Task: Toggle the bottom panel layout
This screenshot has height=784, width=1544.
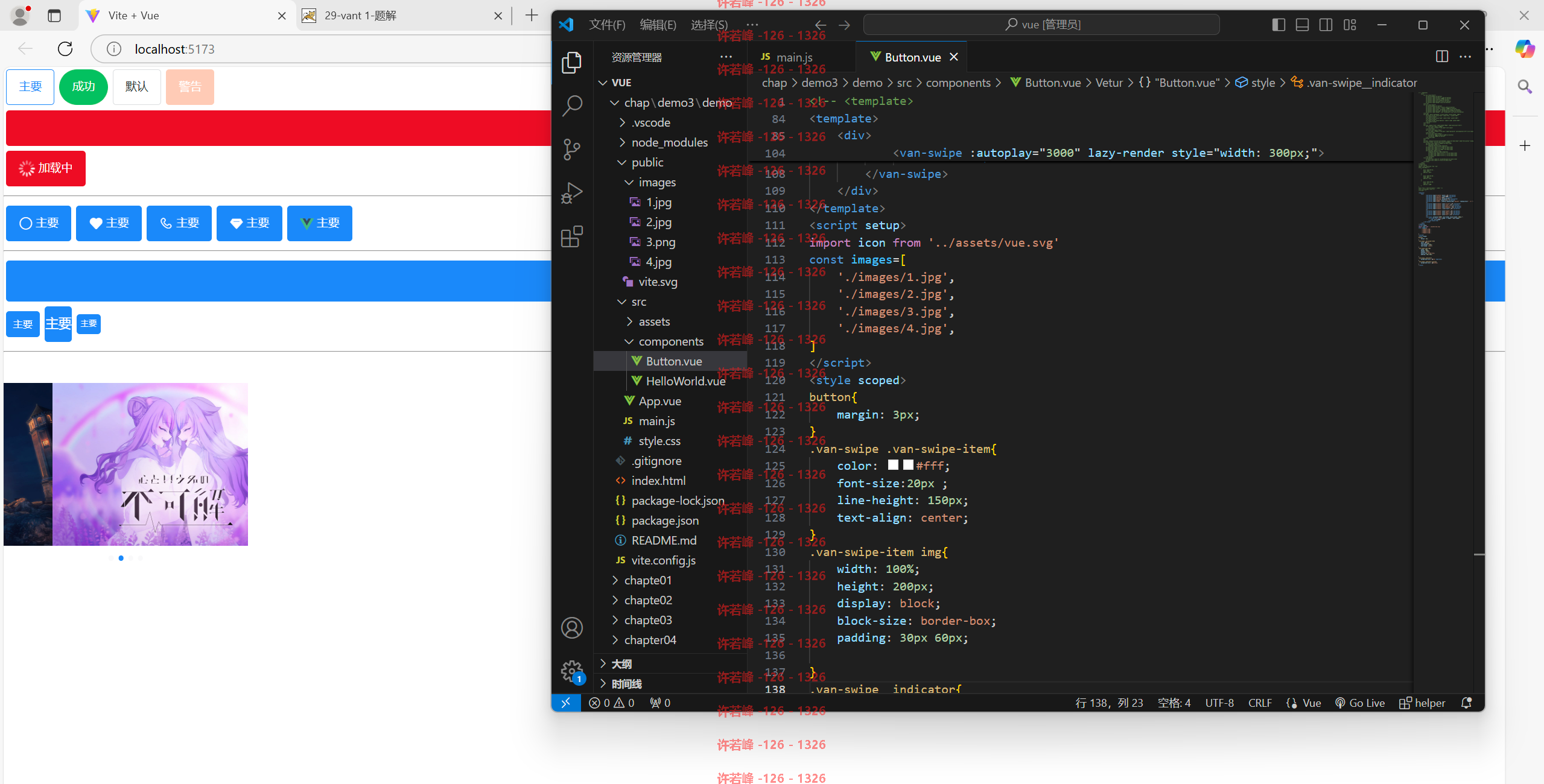Action: (x=1302, y=25)
